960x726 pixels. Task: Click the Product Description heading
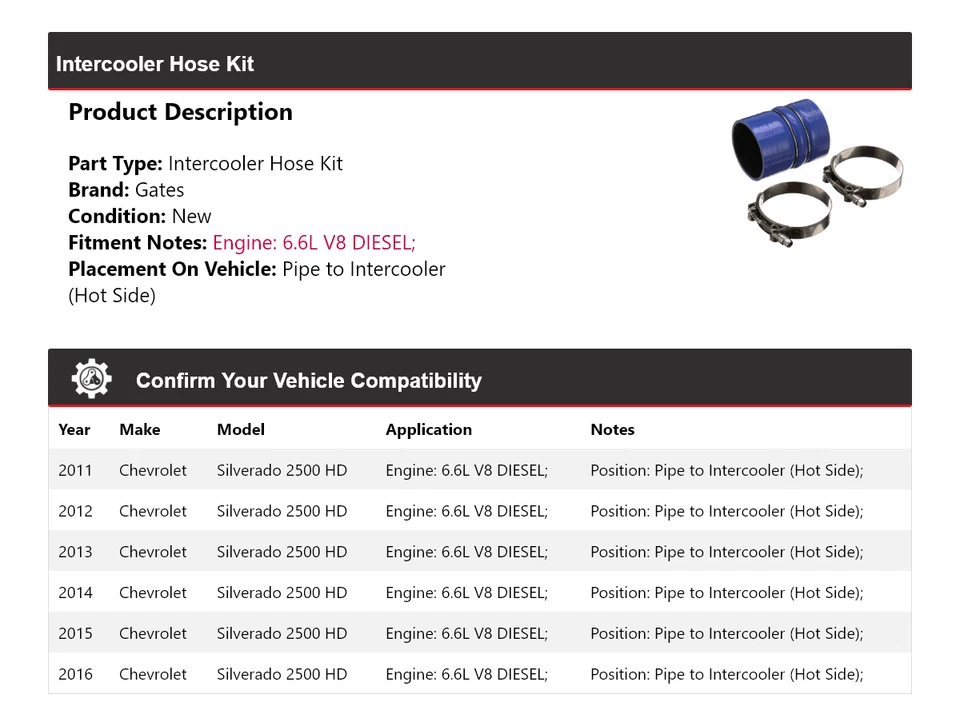180,112
